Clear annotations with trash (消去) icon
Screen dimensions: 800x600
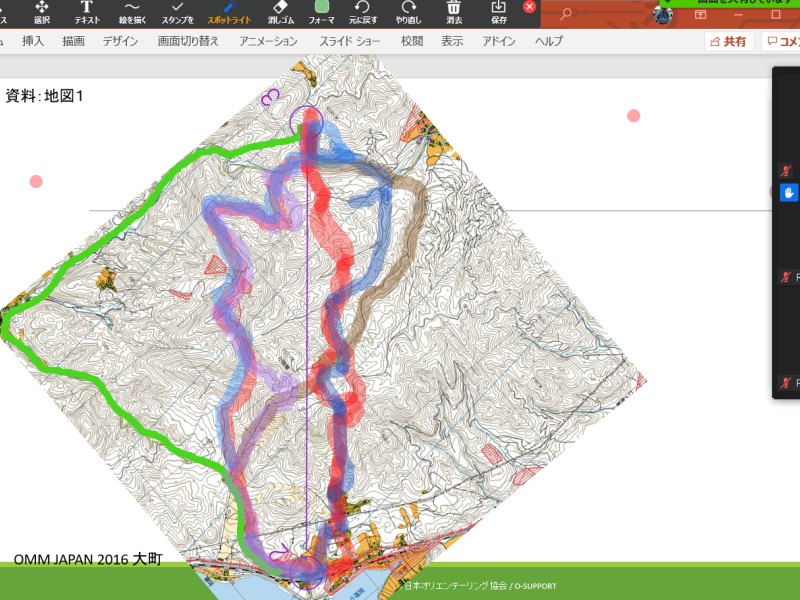[454, 12]
